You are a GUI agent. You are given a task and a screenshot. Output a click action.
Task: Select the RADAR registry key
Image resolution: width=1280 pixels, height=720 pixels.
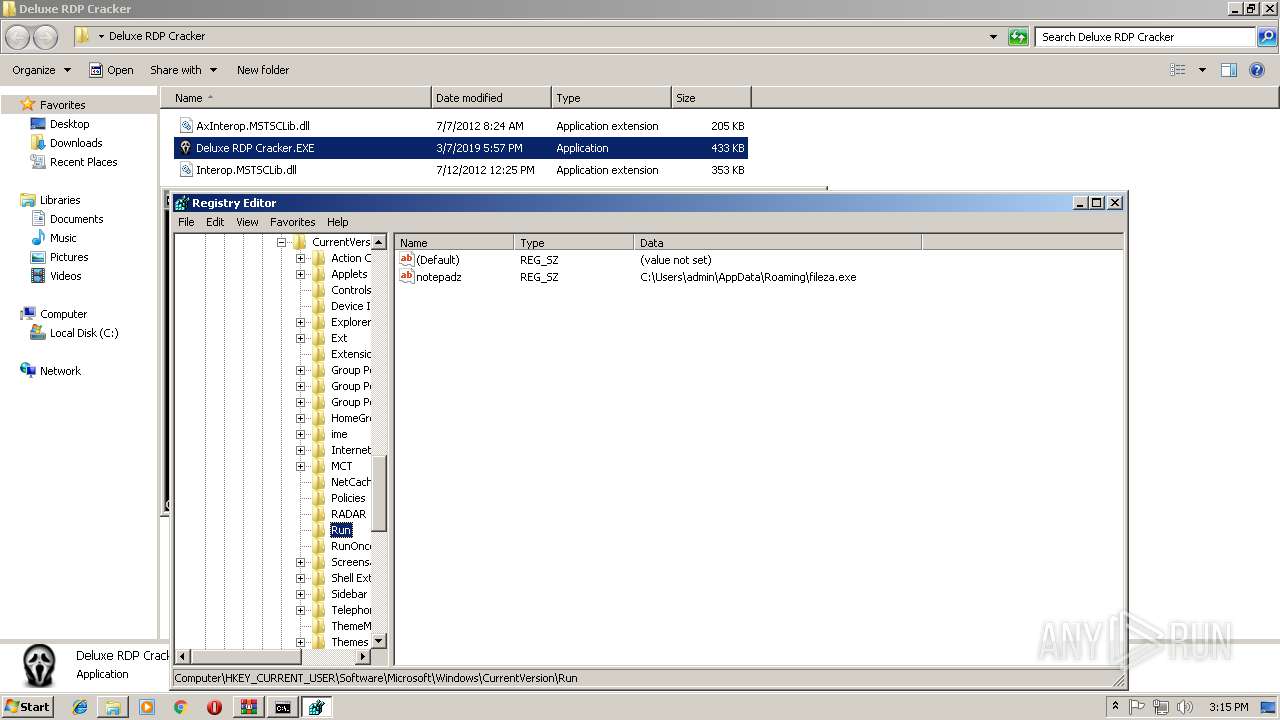[348, 514]
